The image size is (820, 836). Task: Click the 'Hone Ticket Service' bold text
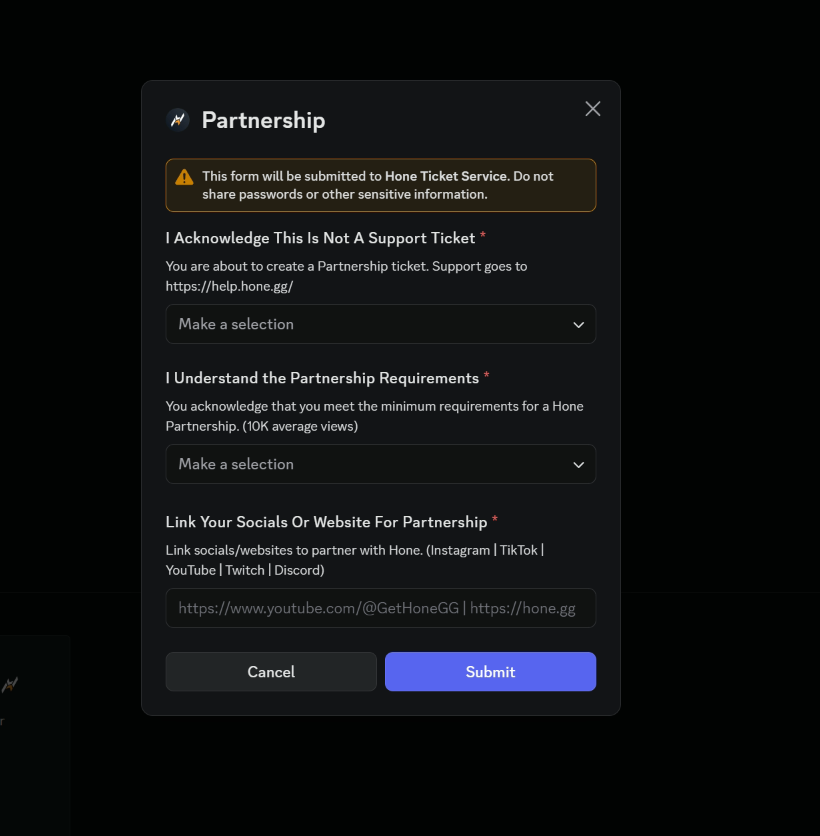446,176
